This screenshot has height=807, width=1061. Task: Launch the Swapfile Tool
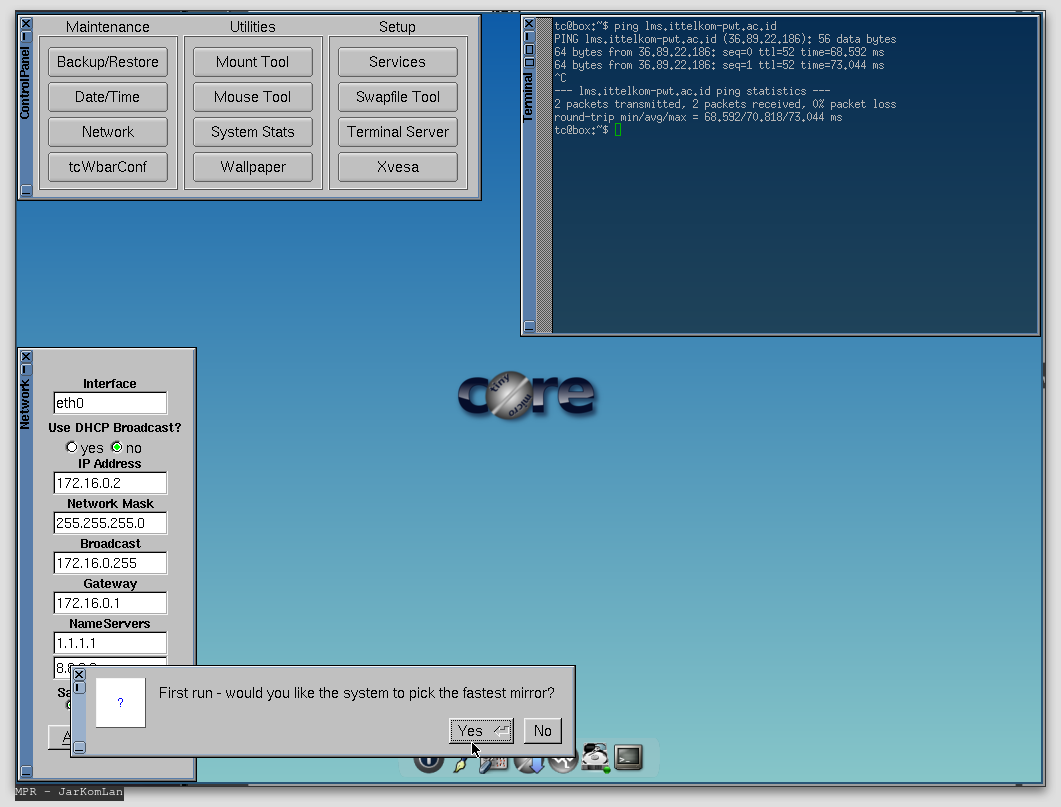(398, 97)
